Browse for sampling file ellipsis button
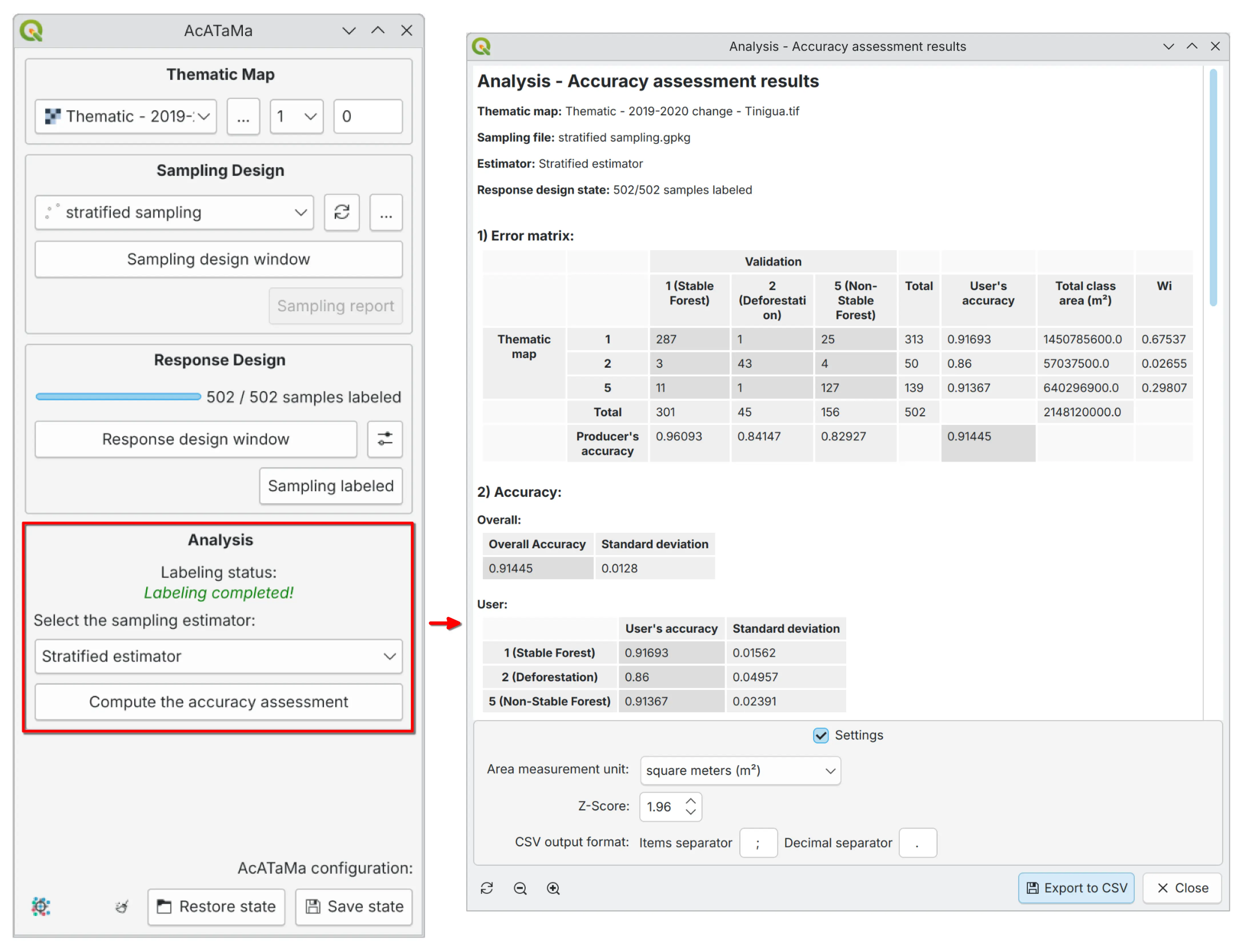This screenshot has width=1245, height=952. (x=385, y=212)
